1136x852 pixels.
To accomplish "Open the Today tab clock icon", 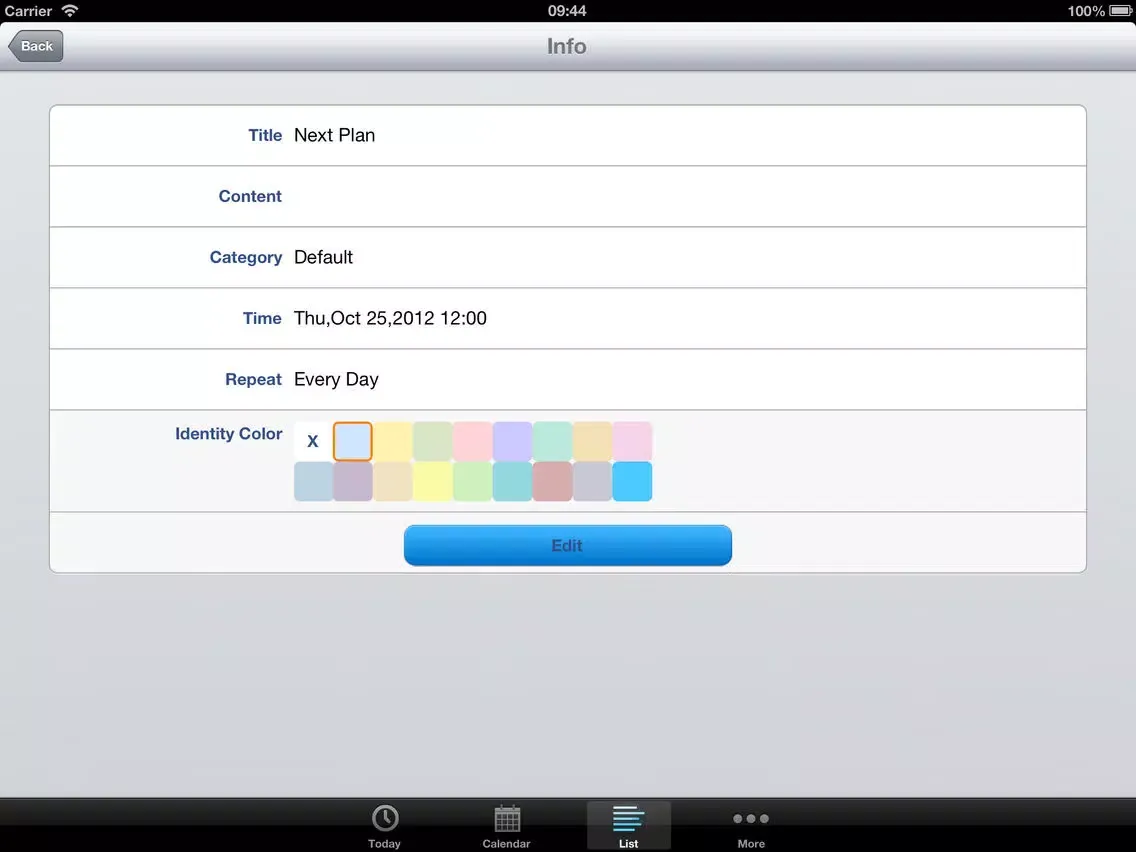I will point(384,825).
